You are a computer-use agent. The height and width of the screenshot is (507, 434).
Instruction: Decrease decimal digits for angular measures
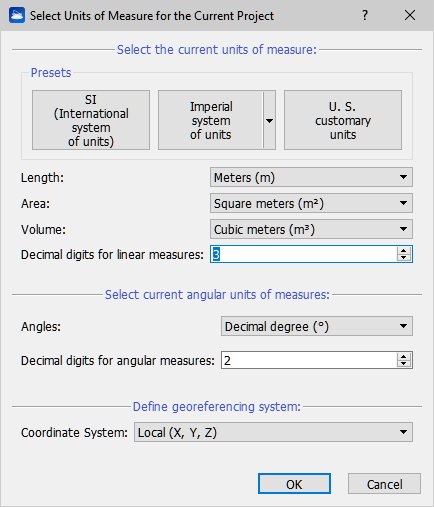[404, 364]
